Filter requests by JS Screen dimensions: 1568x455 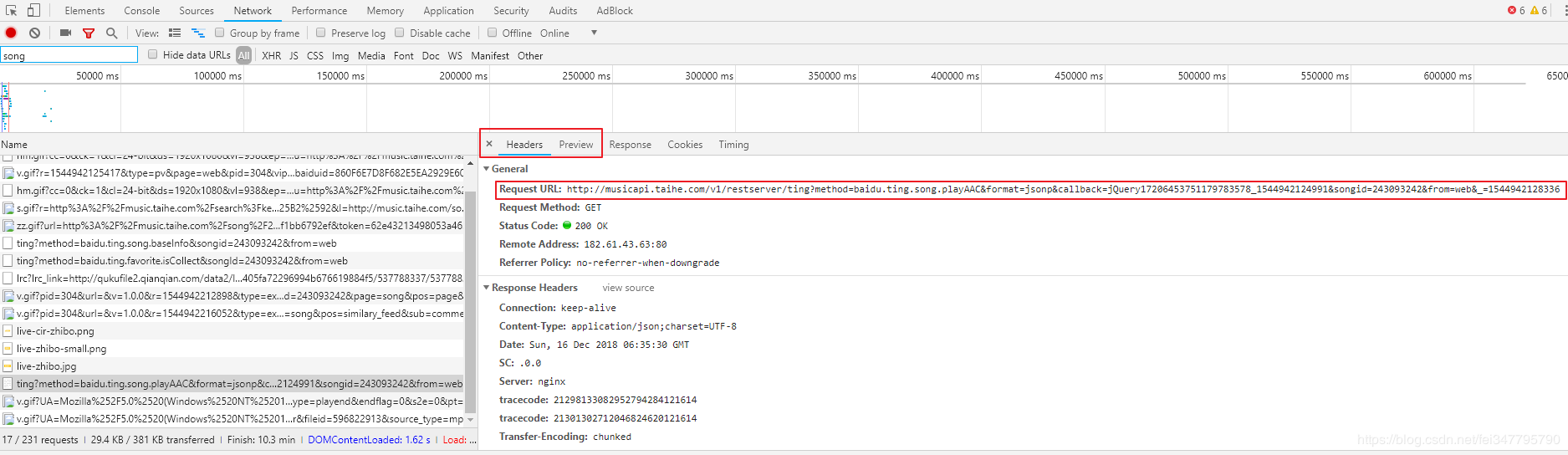coord(294,55)
